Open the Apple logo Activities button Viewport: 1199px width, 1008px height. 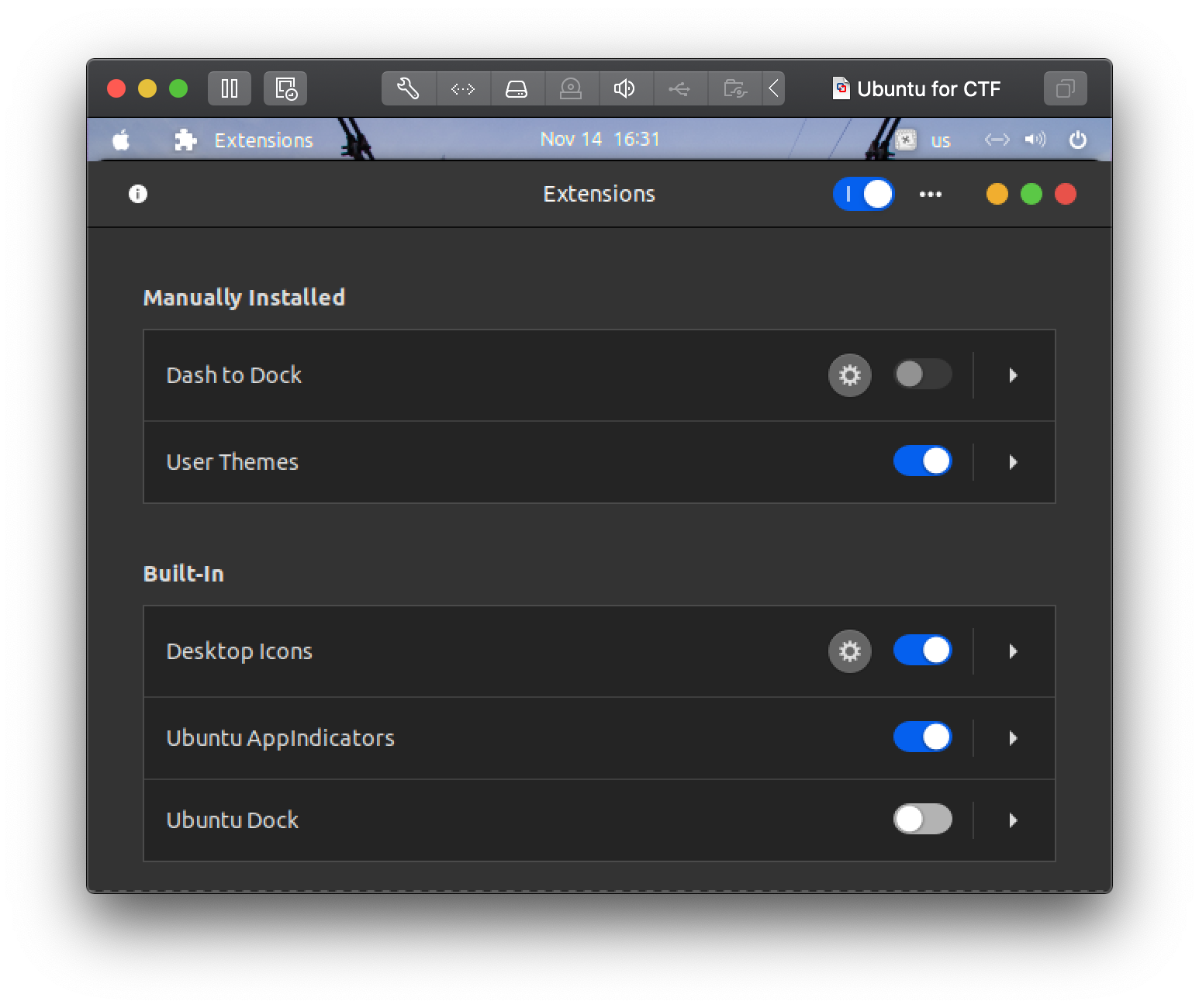tap(121, 140)
